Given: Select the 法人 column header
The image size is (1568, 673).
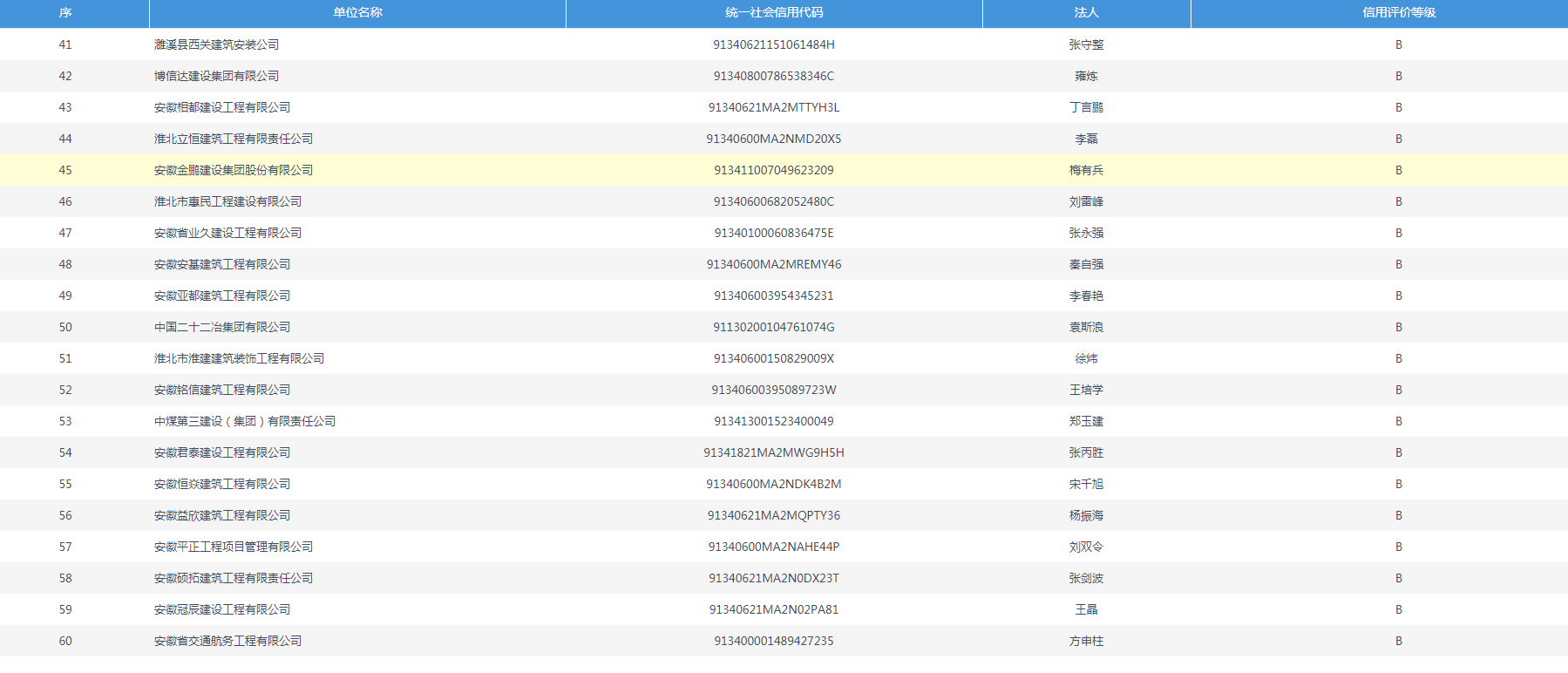Looking at the screenshot, I should (1086, 13).
